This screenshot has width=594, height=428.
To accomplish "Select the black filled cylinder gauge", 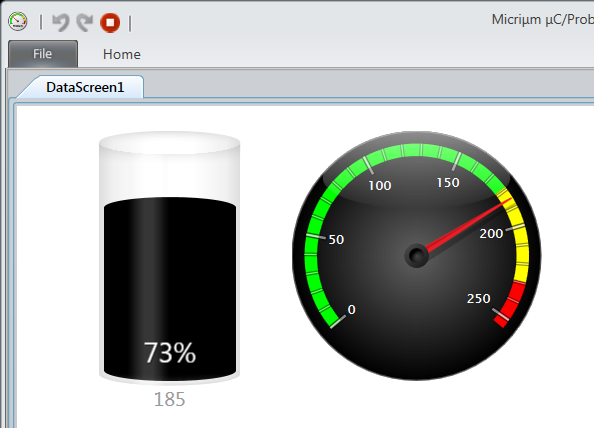I will point(170,289).
